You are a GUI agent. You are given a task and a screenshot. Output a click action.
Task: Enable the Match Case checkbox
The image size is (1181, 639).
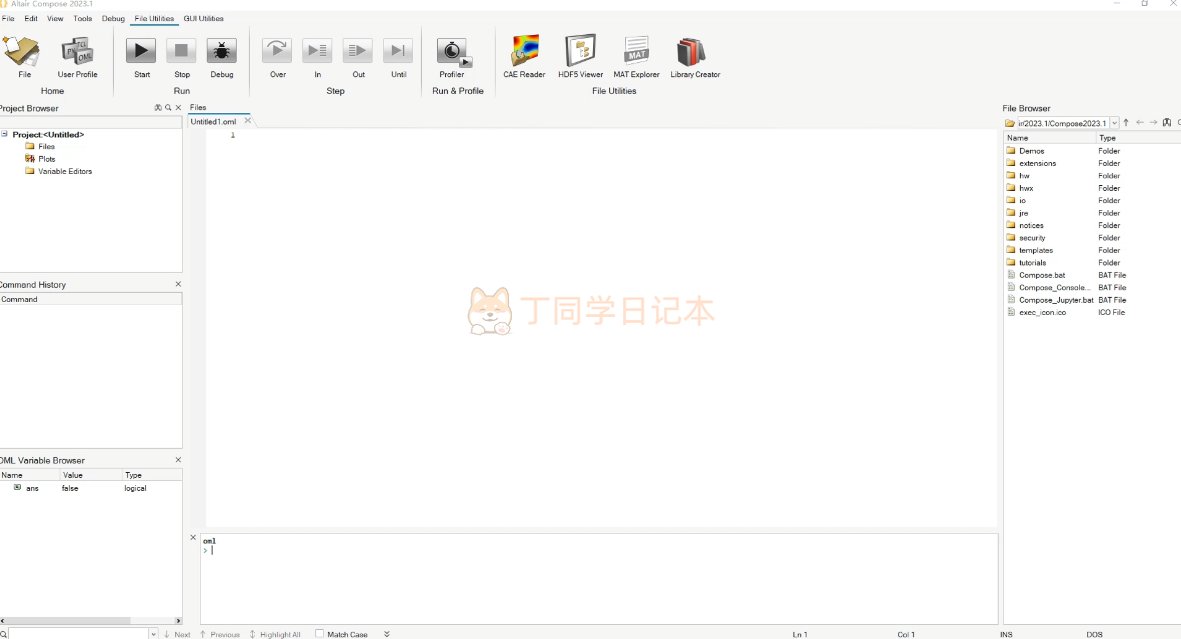pos(320,634)
